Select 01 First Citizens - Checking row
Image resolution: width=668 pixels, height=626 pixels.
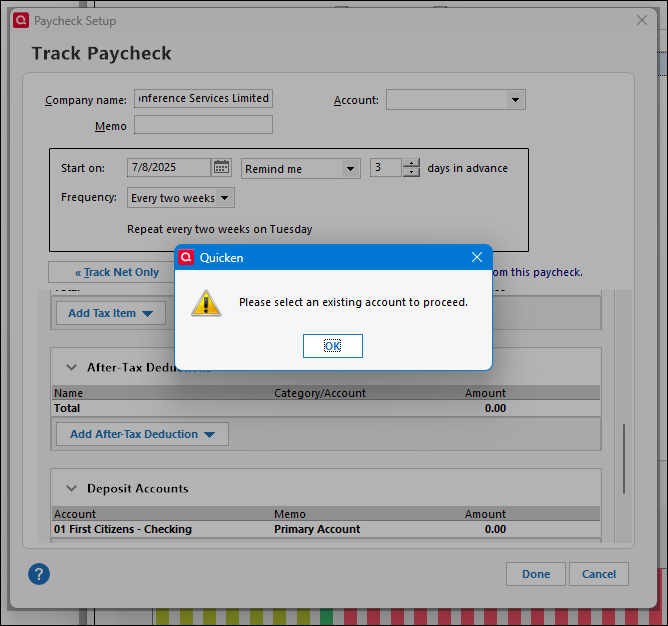pyautogui.click(x=326, y=529)
